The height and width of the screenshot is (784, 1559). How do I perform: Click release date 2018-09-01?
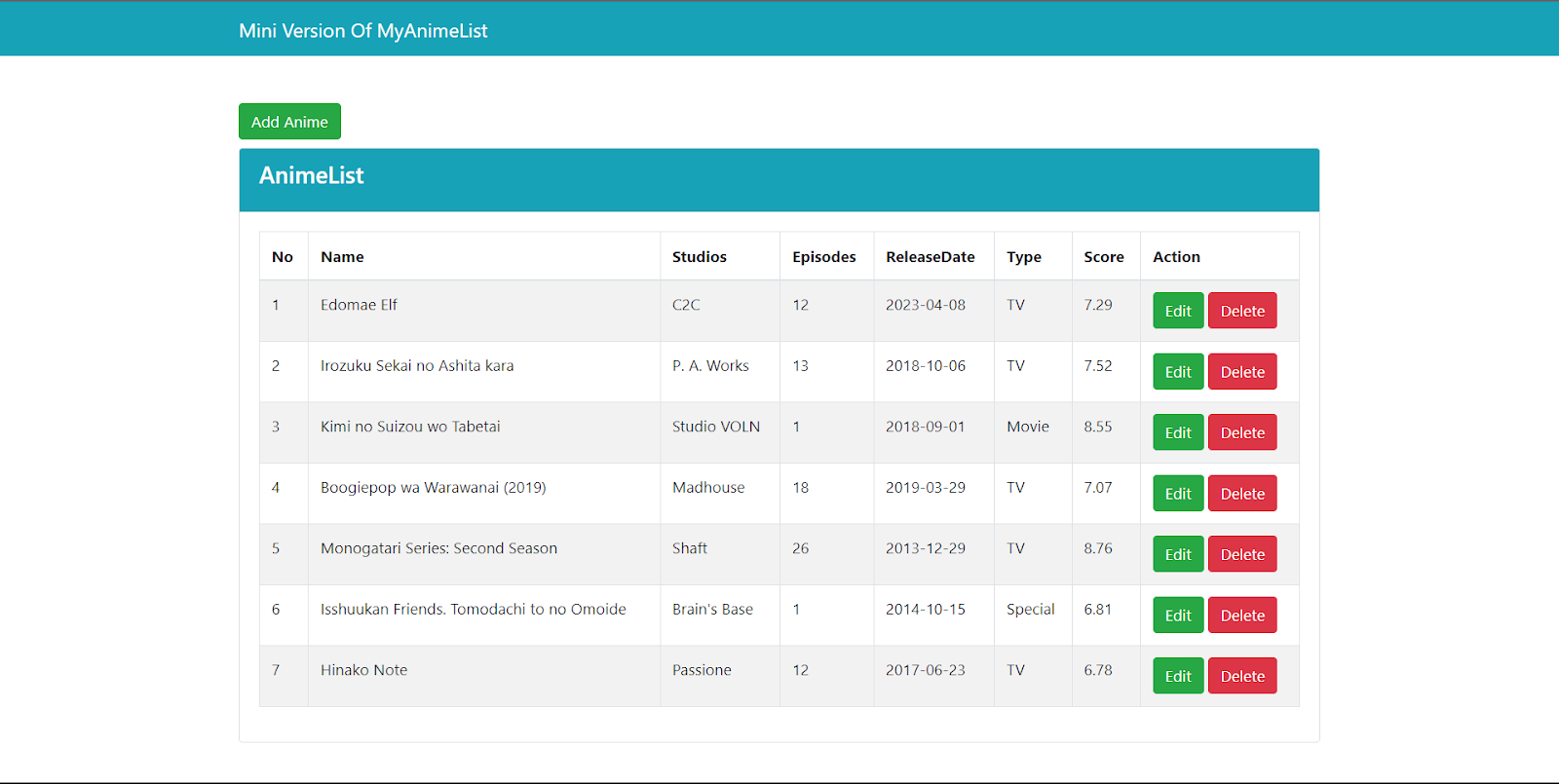point(926,427)
